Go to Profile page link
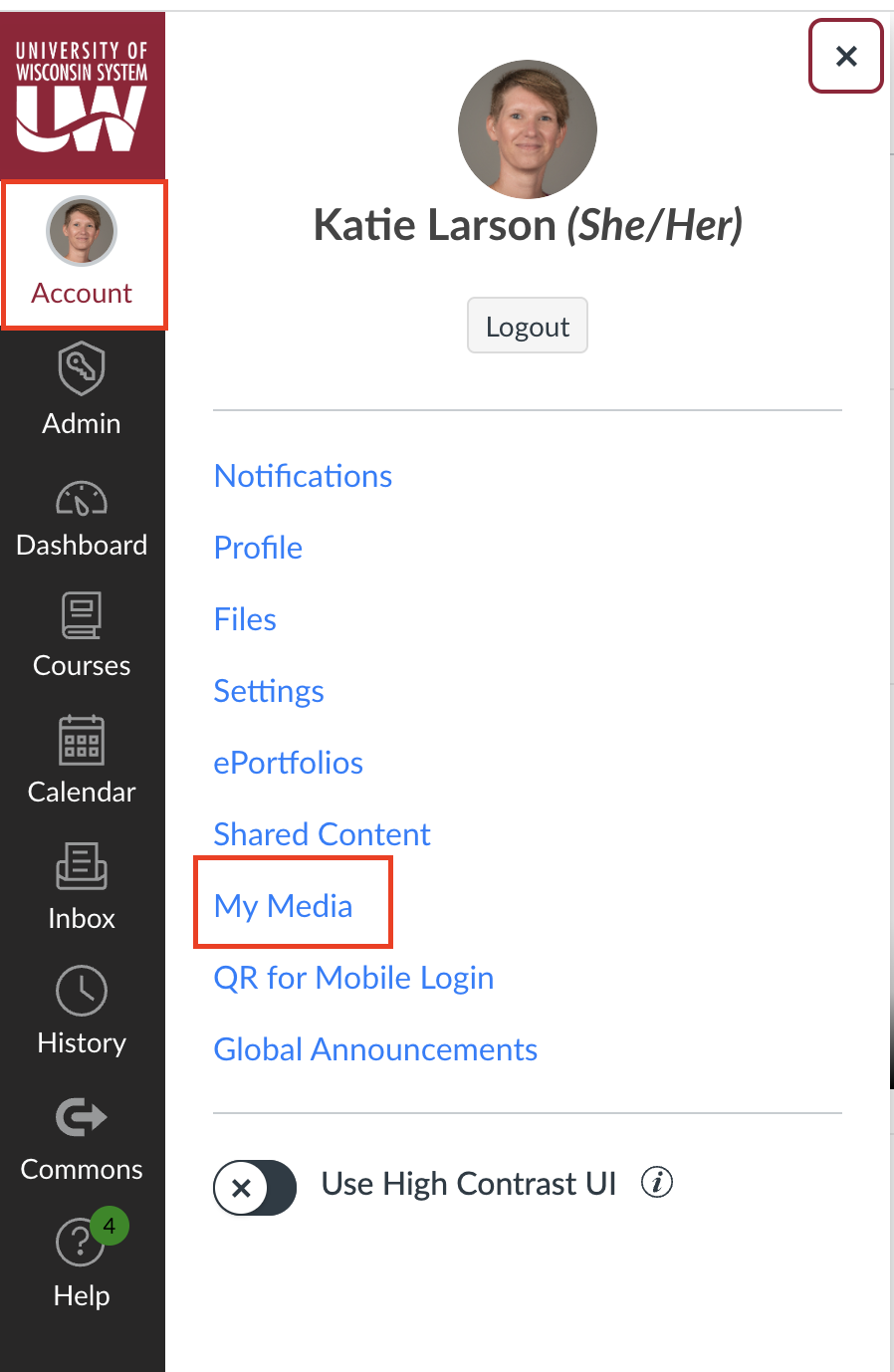The image size is (894, 1372). tap(258, 548)
